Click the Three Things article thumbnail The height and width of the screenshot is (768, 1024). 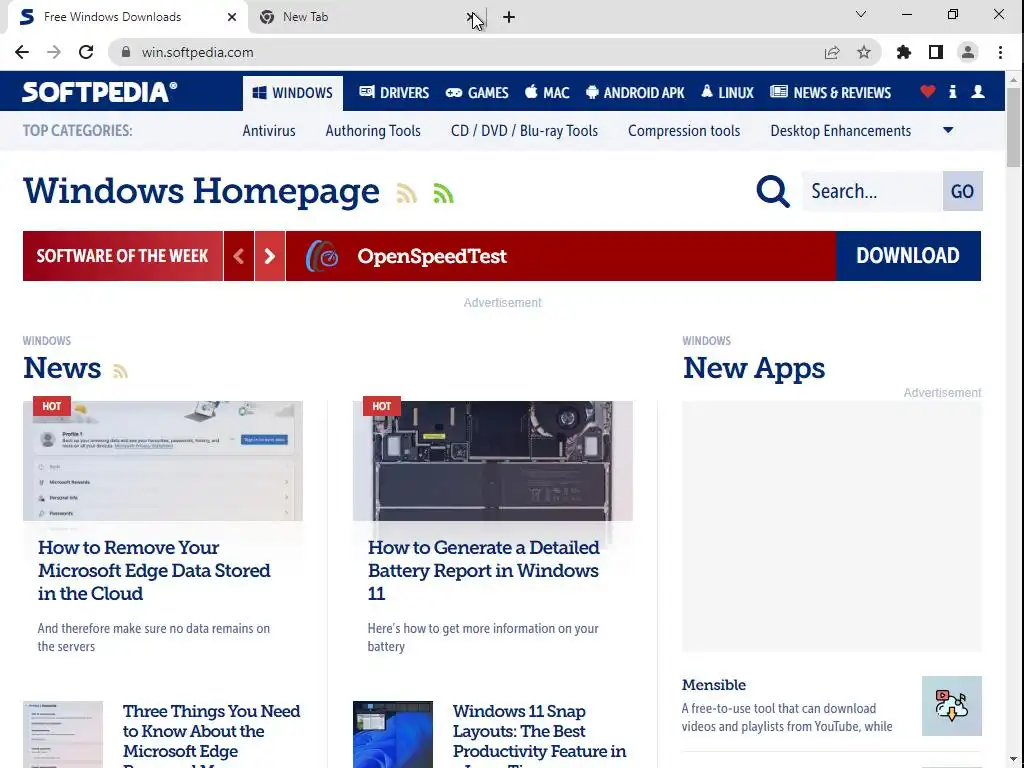(63, 734)
